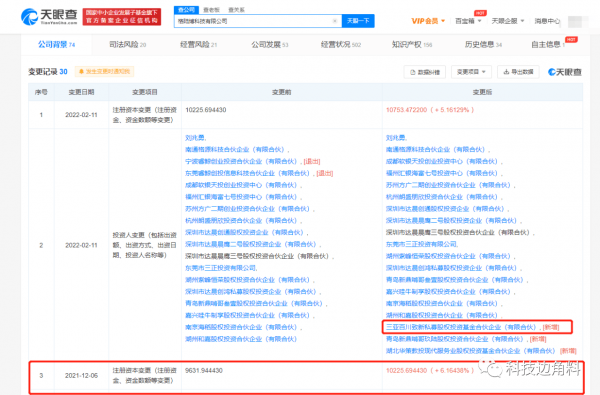Screen dimensions: 600x395
Task: Switch to the 司法风险 tab
Action: 127,45
